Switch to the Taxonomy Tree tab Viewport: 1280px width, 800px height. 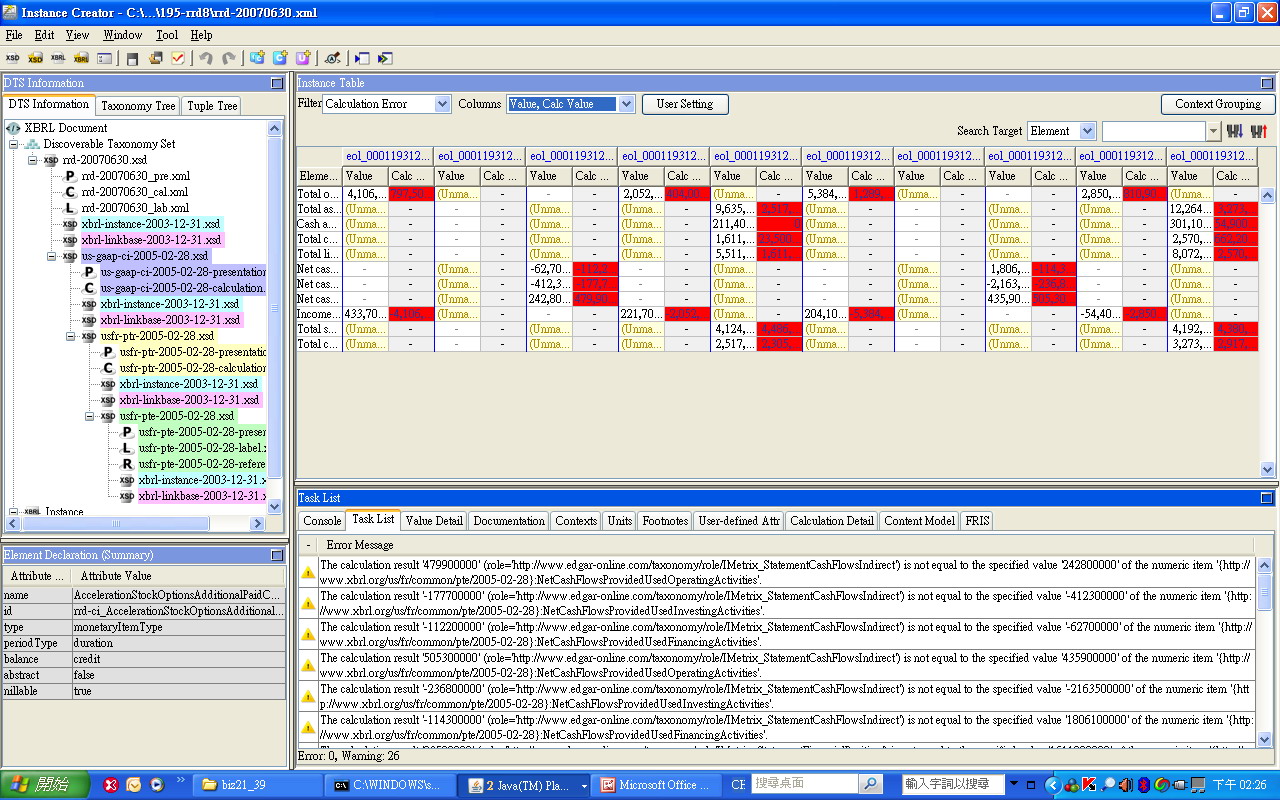pyautogui.click(x=138, y=105)
